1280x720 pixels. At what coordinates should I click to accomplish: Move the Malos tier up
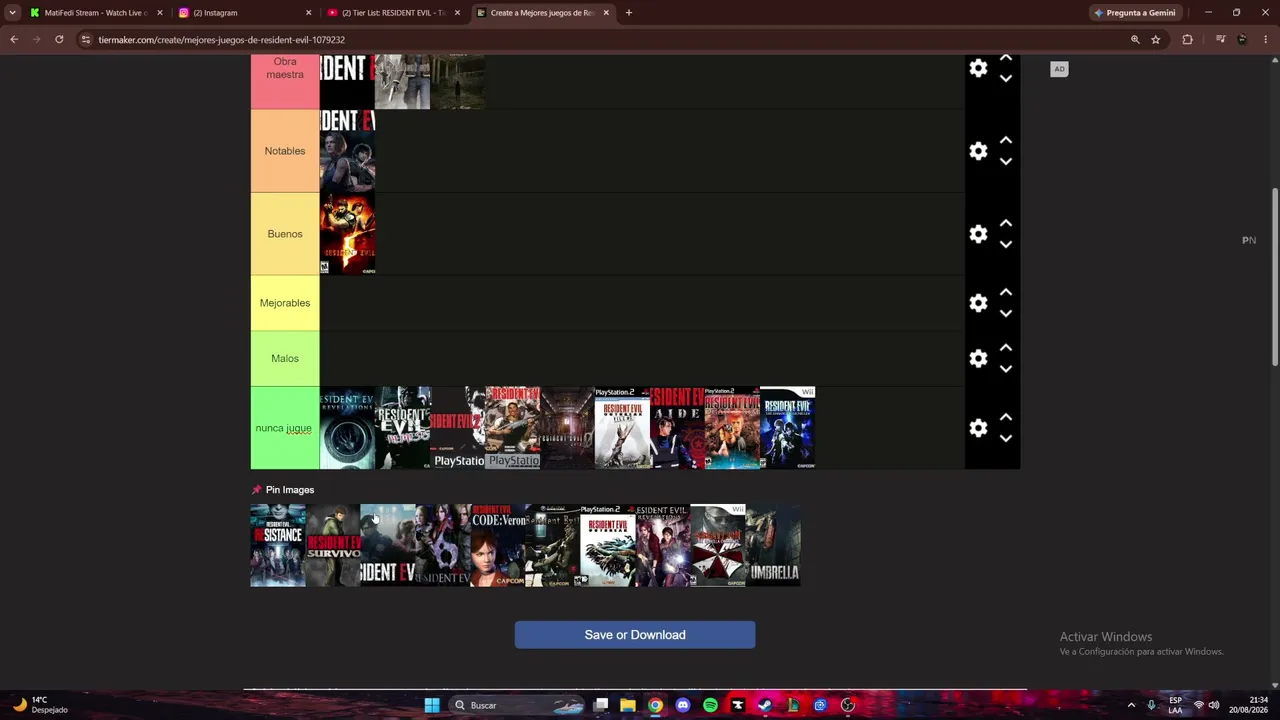1006,348
